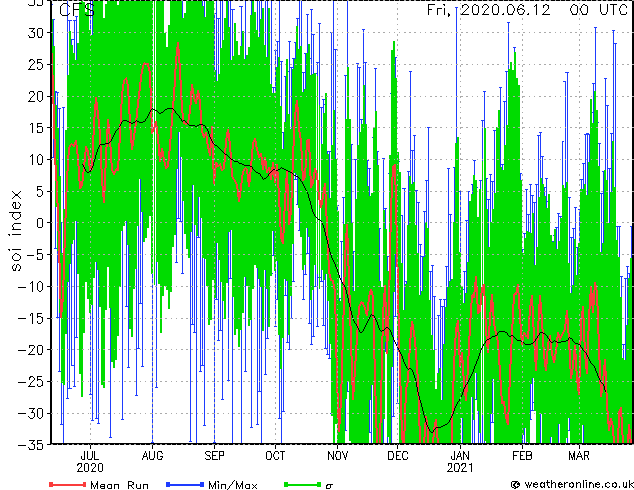Click the '15' y-axis tick value
The height and width of the screenshot is (490, 634).
[36, 128]
